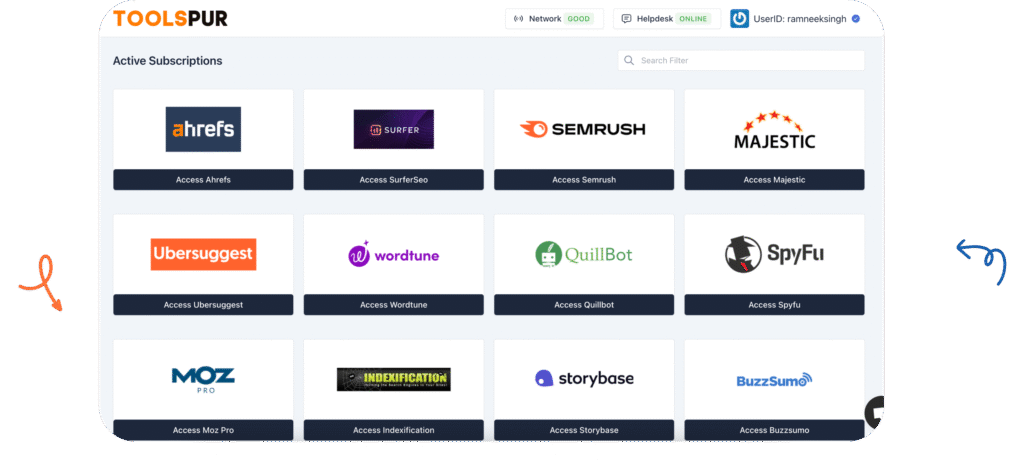1024x475 pixels.
Task: Launch Access Indexification
Action: click(x=394, y=430)
